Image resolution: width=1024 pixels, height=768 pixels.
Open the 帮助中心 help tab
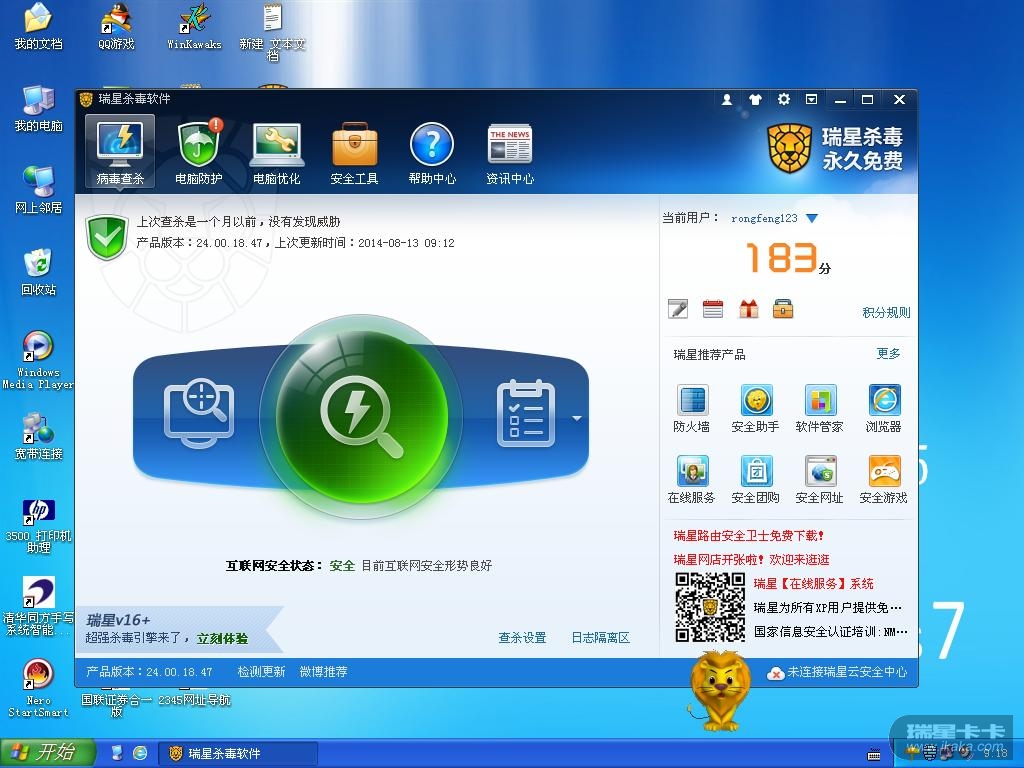pyautogui.click(x=432, y=152)
